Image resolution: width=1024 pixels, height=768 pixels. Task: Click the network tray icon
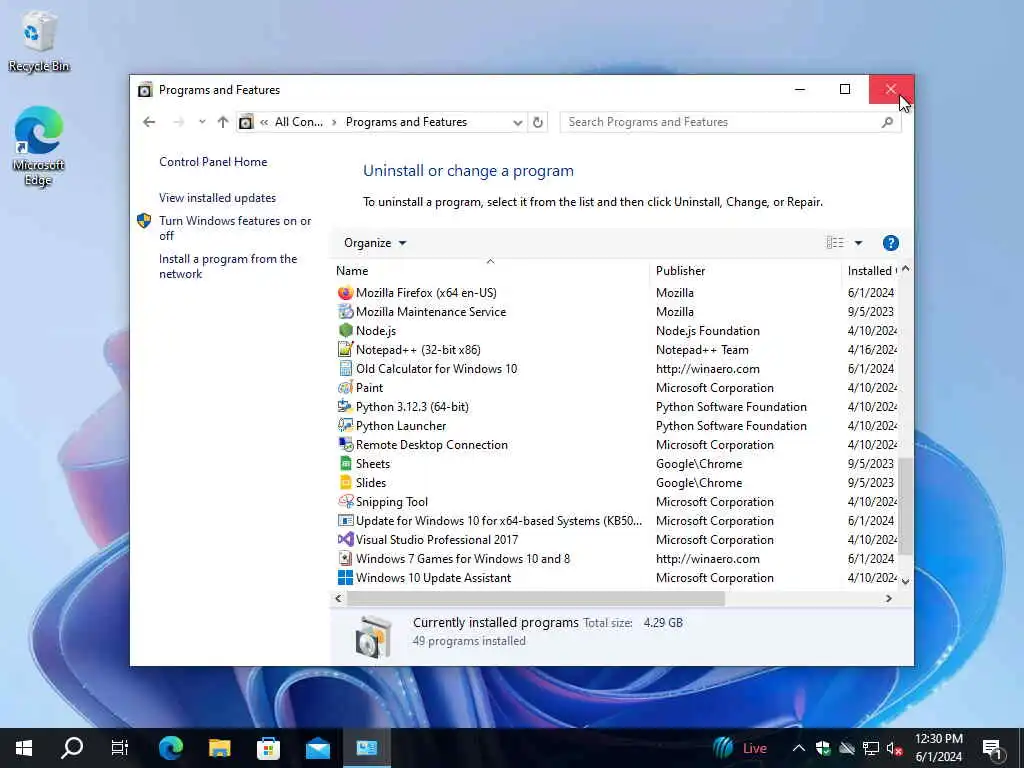pos(871,748)
